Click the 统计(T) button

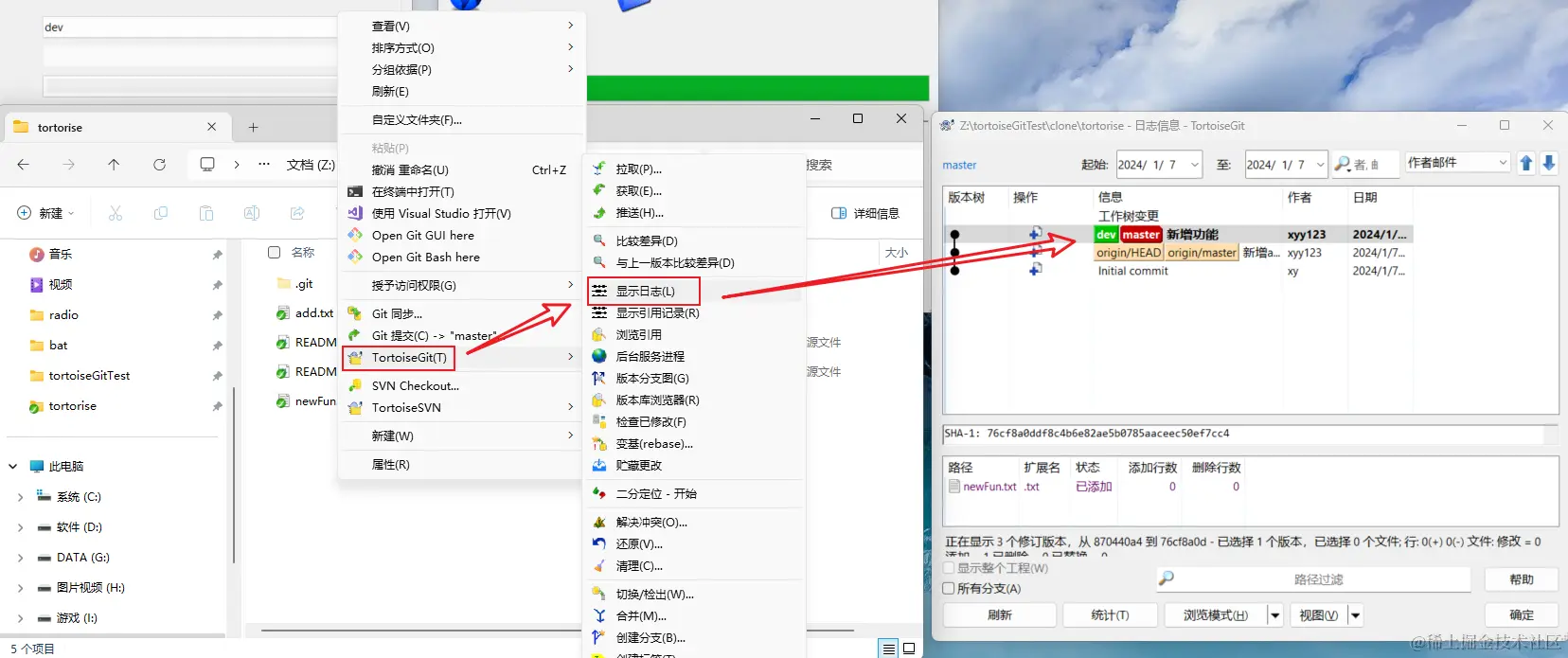tap(1110, 615)
